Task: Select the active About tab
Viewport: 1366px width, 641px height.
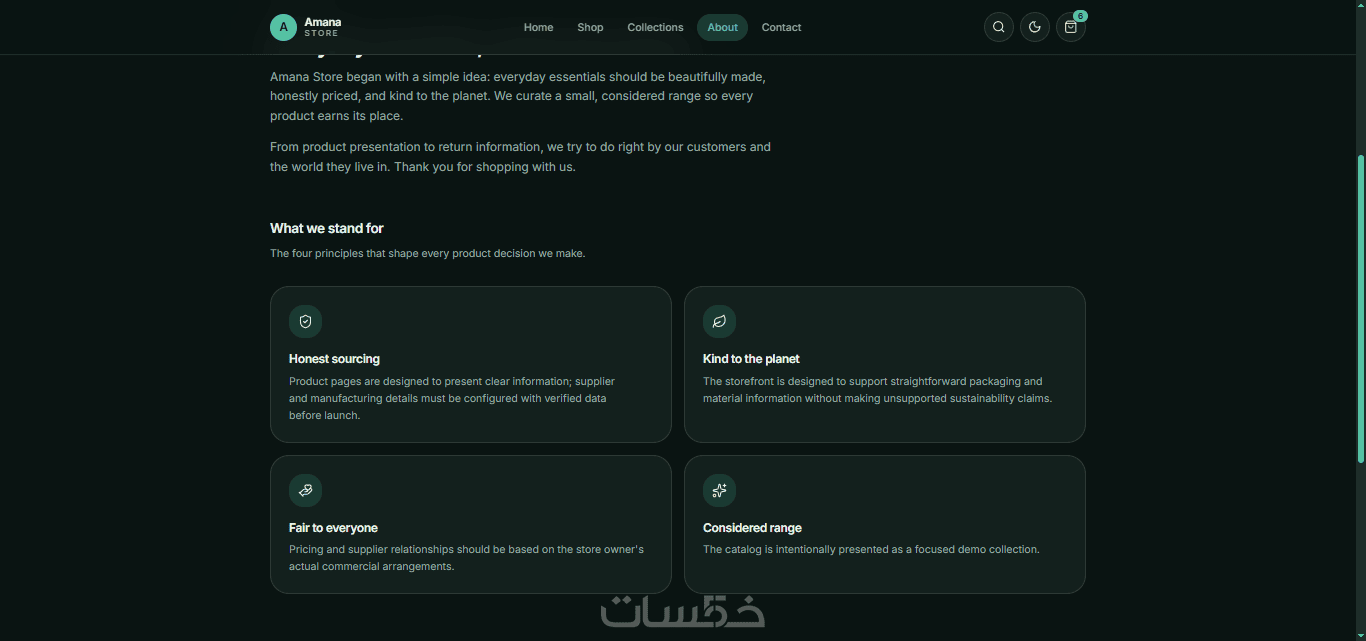Action: [722, 27]
